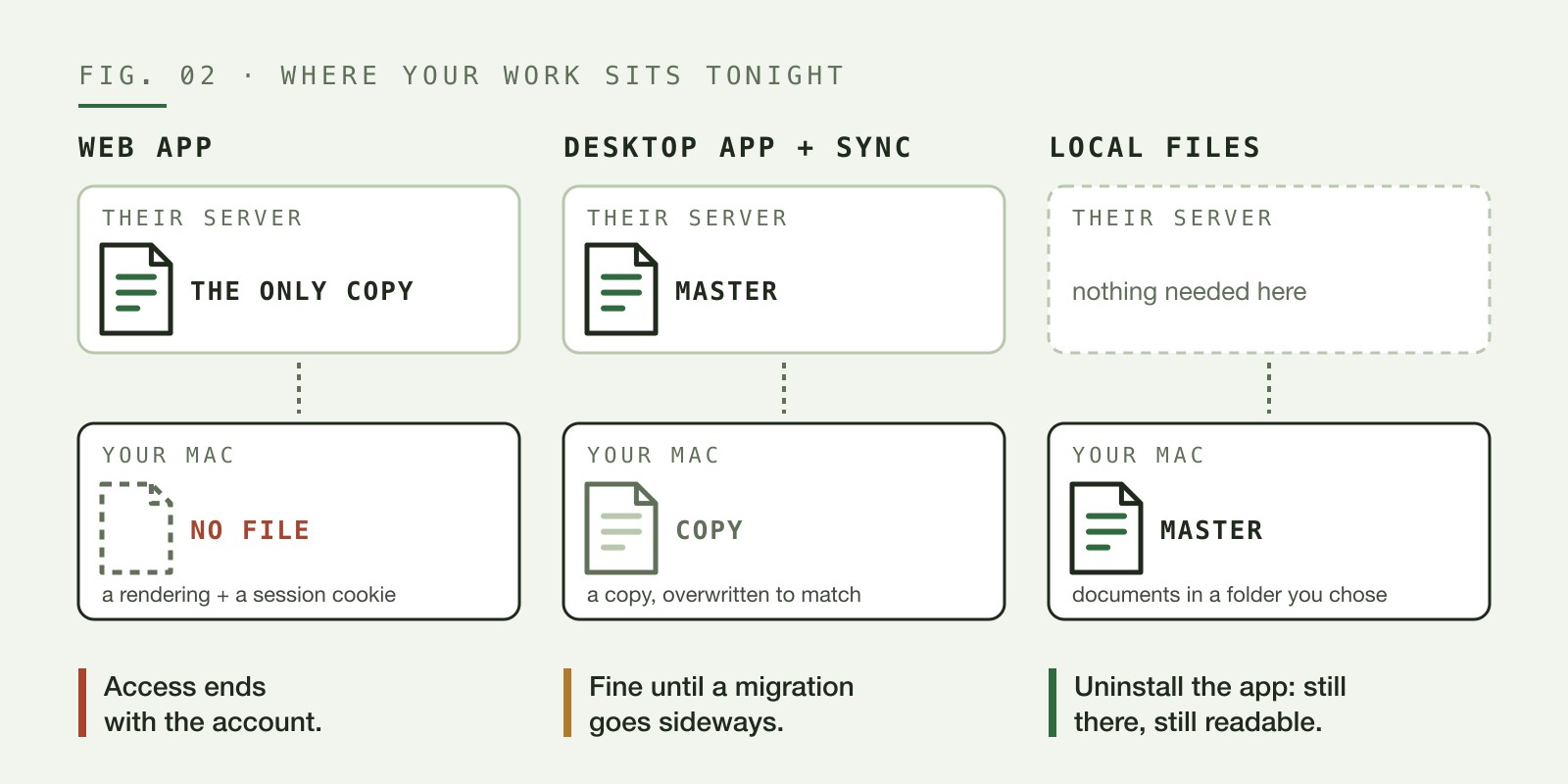The width and height of the screenshot is (1568, 784).
Task: Click the 'MASTER' label in Desktop App server box
Action: coord(726,291)
